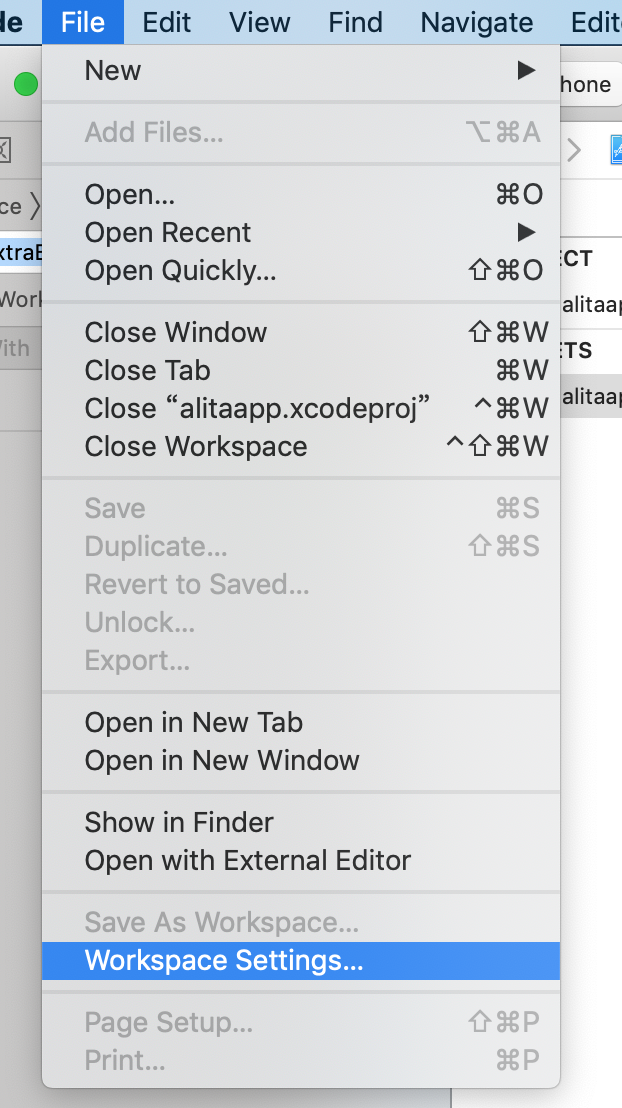Open the Edit menu
The width and height of the screenshot is (622, 1108).
pos(167,22)
